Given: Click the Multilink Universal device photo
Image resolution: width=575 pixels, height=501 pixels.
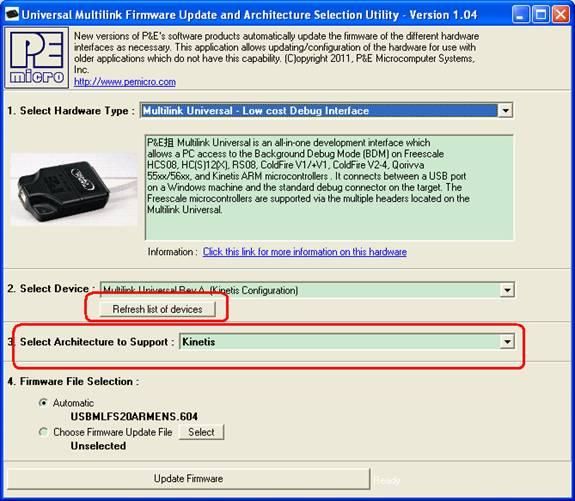Looking at the screenshot, I should click(74, 190).
